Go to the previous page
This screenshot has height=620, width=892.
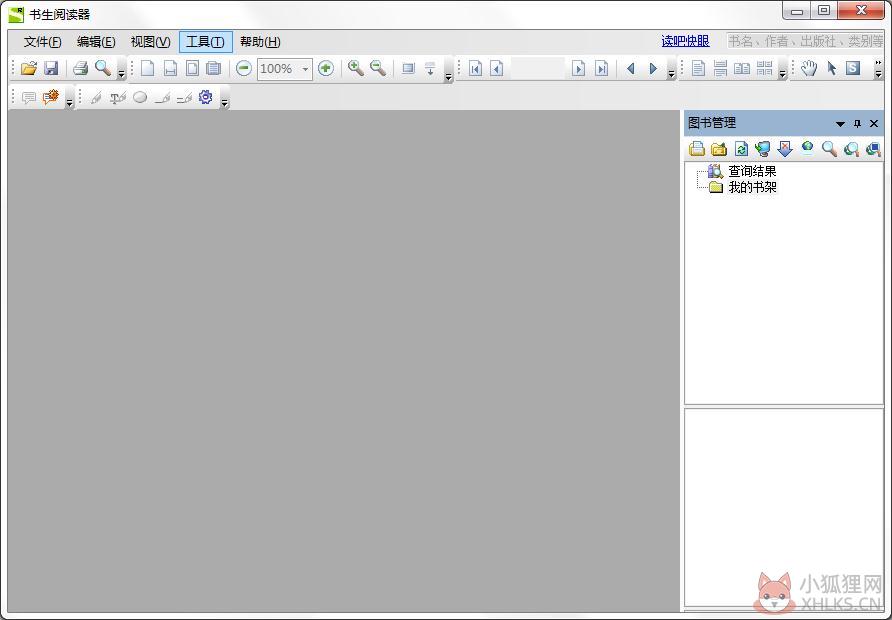click(x=497, y=69)
